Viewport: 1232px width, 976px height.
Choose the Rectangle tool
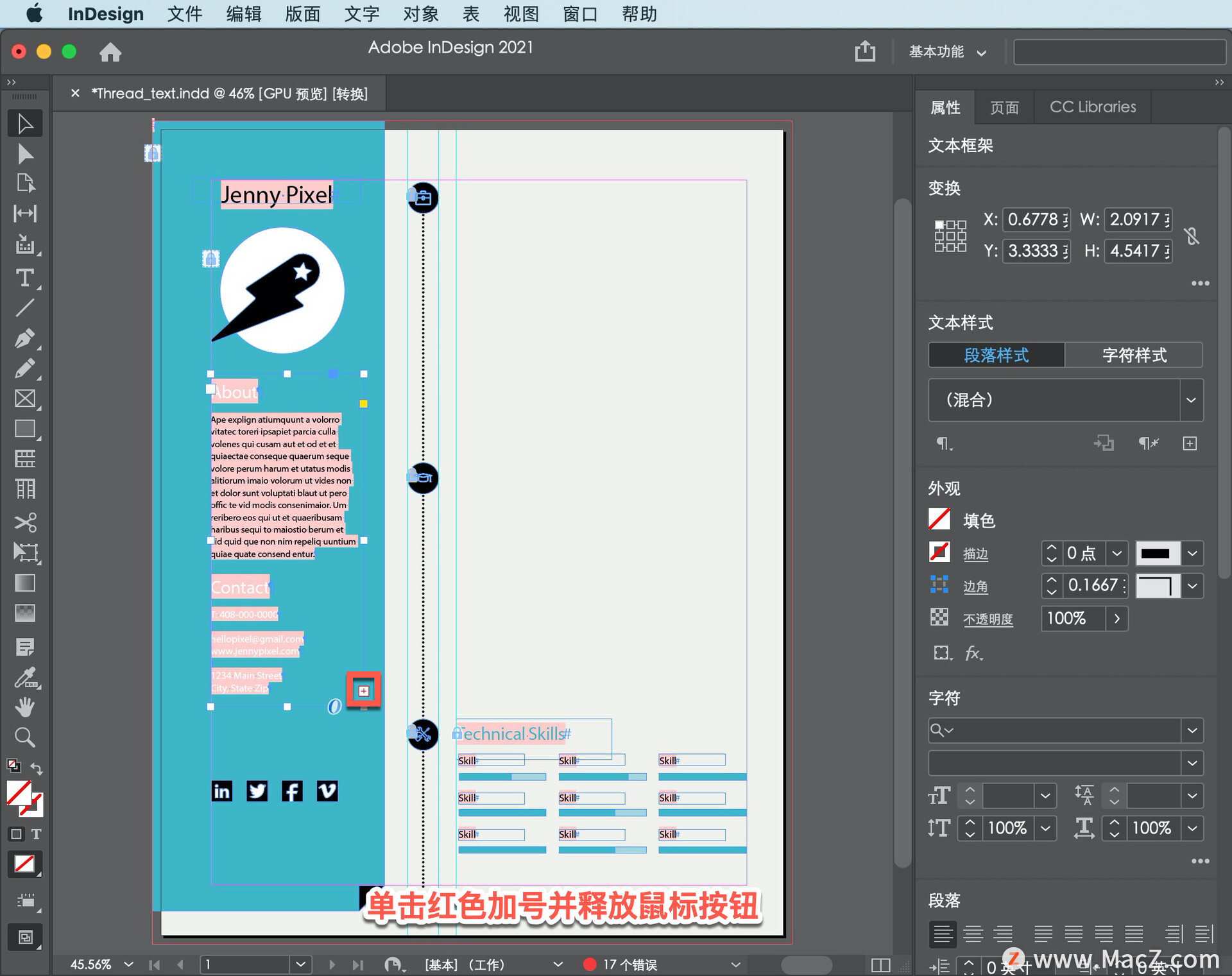point(25,429)
